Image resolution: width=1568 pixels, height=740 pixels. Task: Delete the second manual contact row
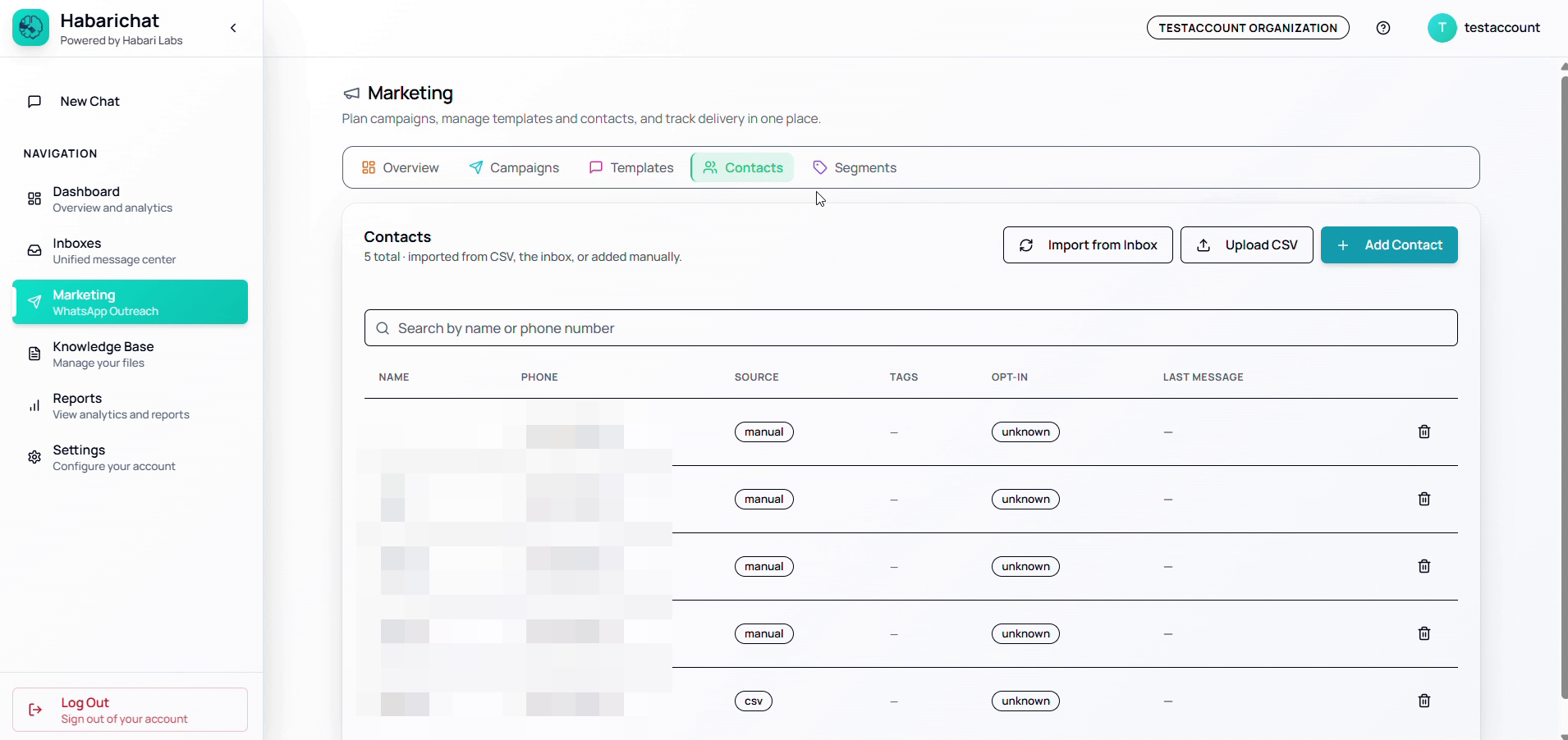tap(1424, 499)
